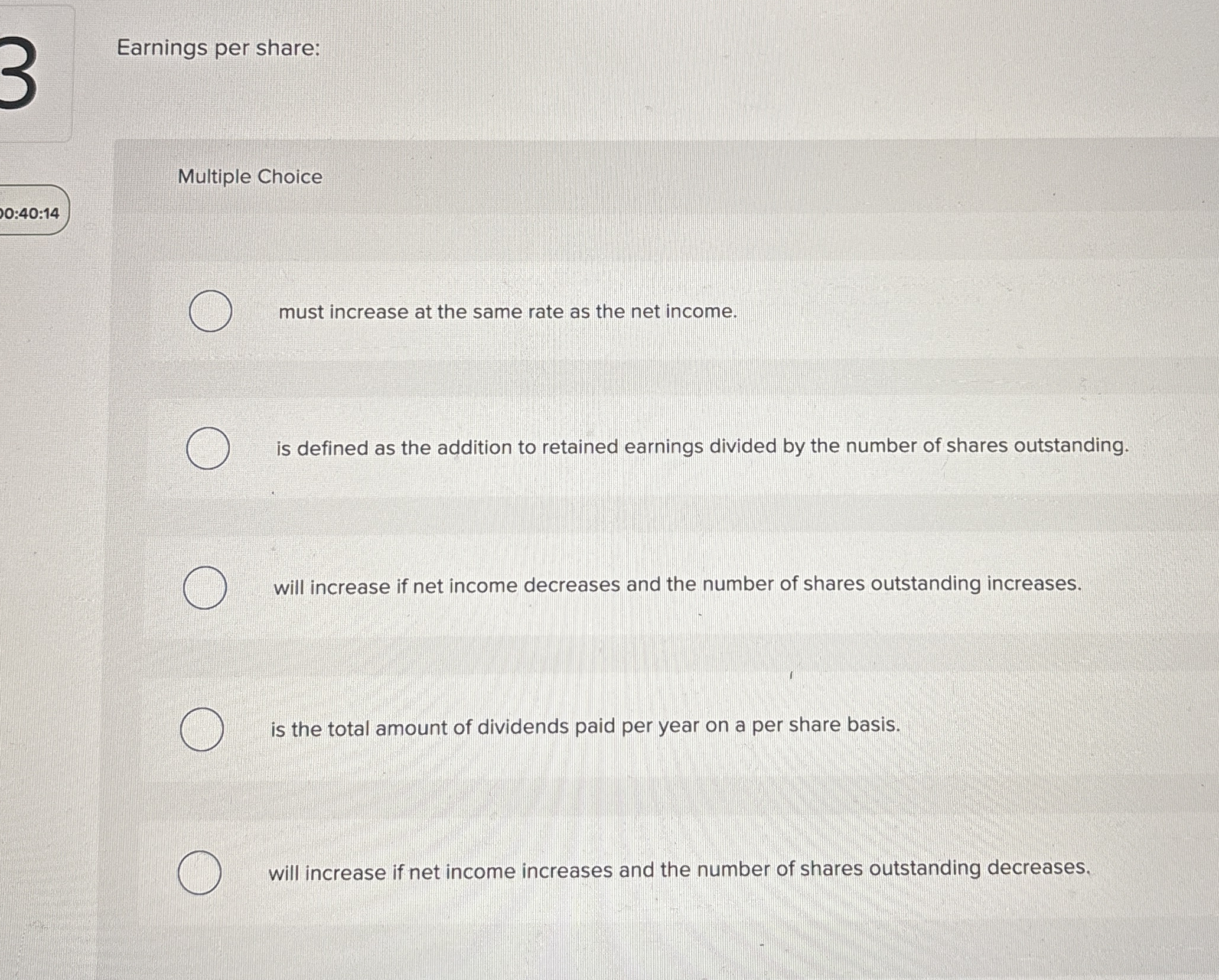
Task: Click the answer text about net income rate
Action: click(505, 312)
